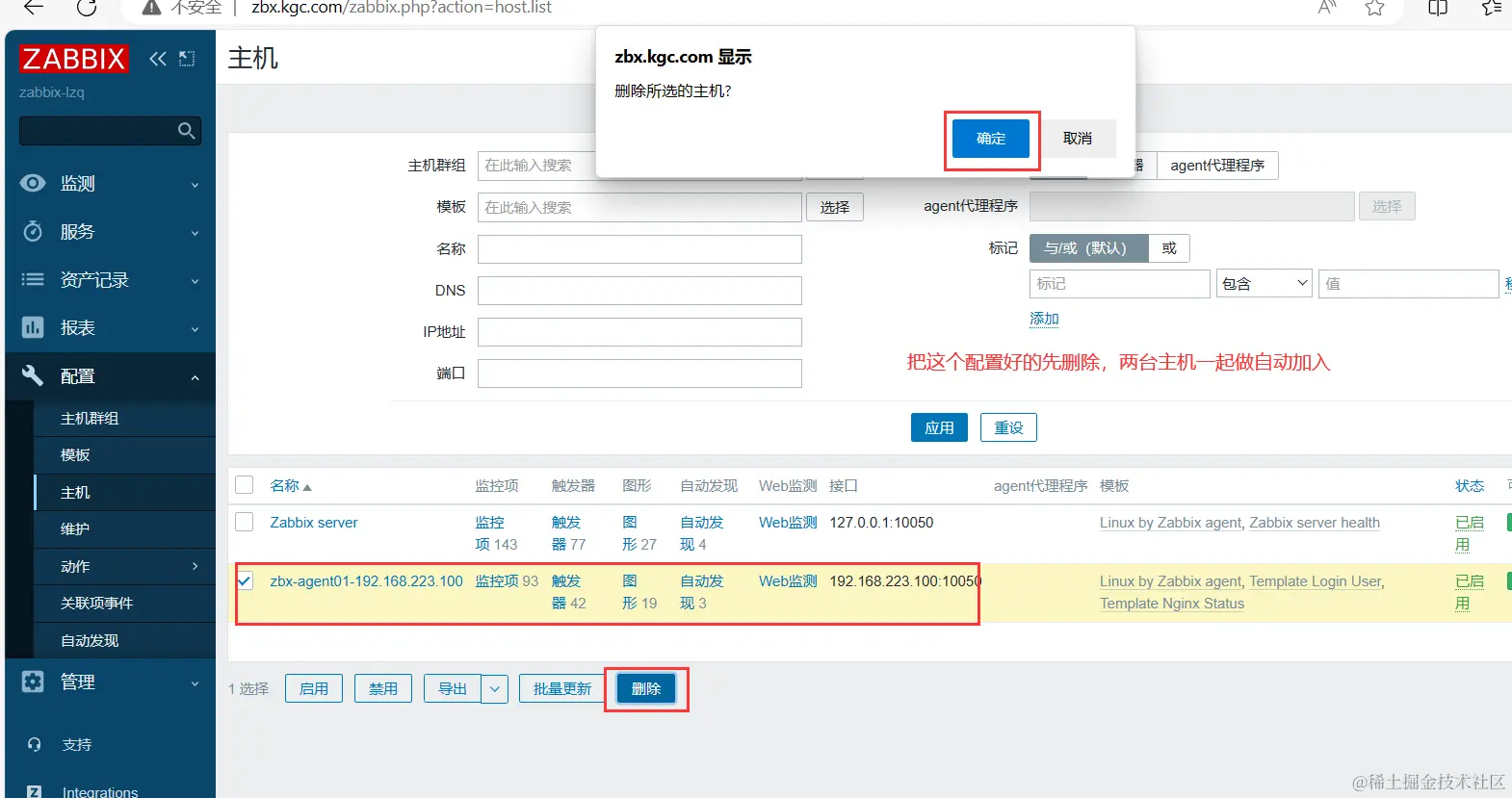
Task: Click the chart icon beside 报表
Action: [33, 327]
